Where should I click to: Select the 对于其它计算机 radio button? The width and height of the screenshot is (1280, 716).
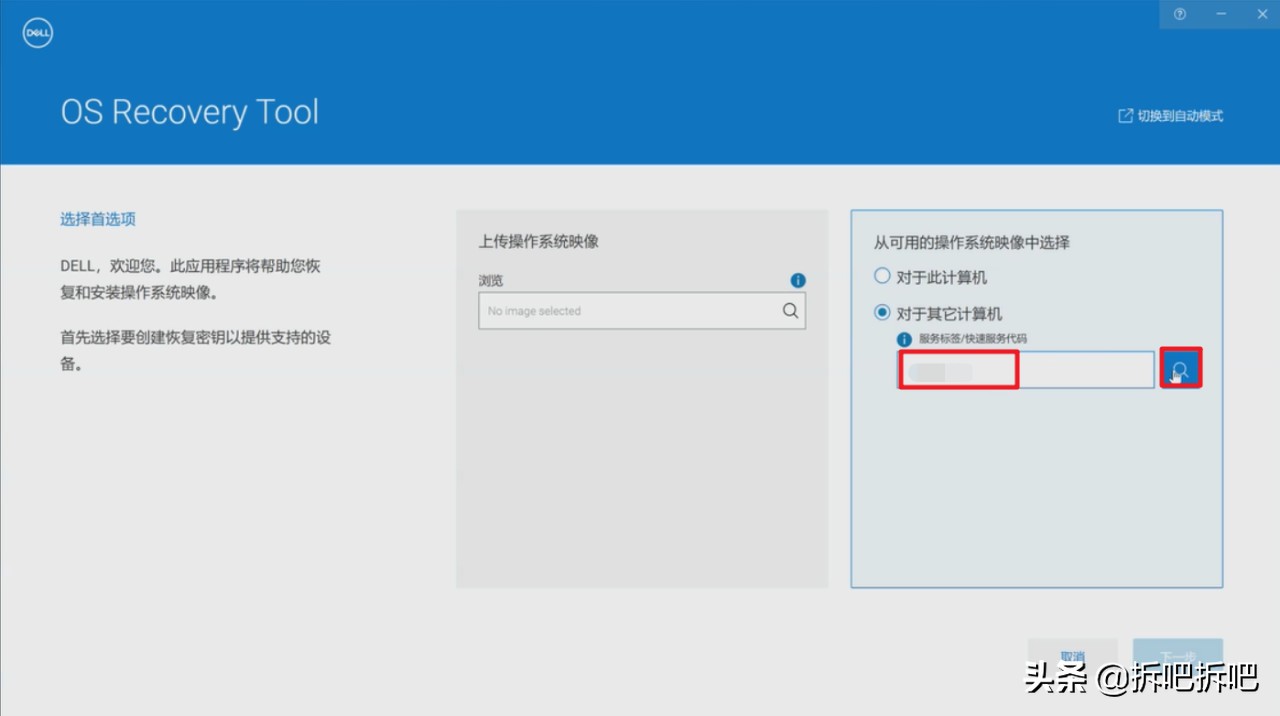tap(881, 312)
